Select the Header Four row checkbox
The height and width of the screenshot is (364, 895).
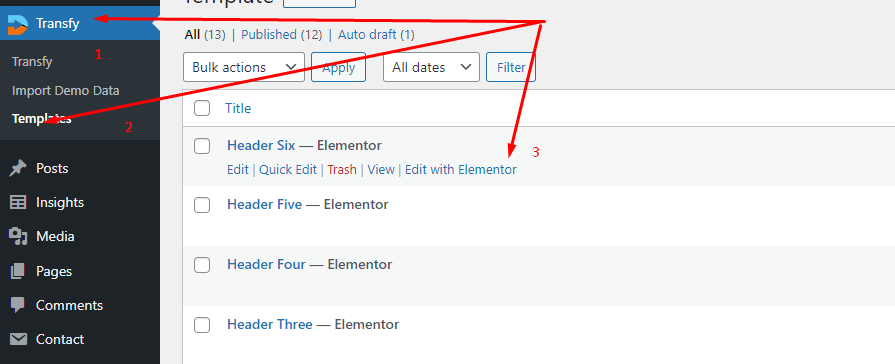tap(201, 265)
